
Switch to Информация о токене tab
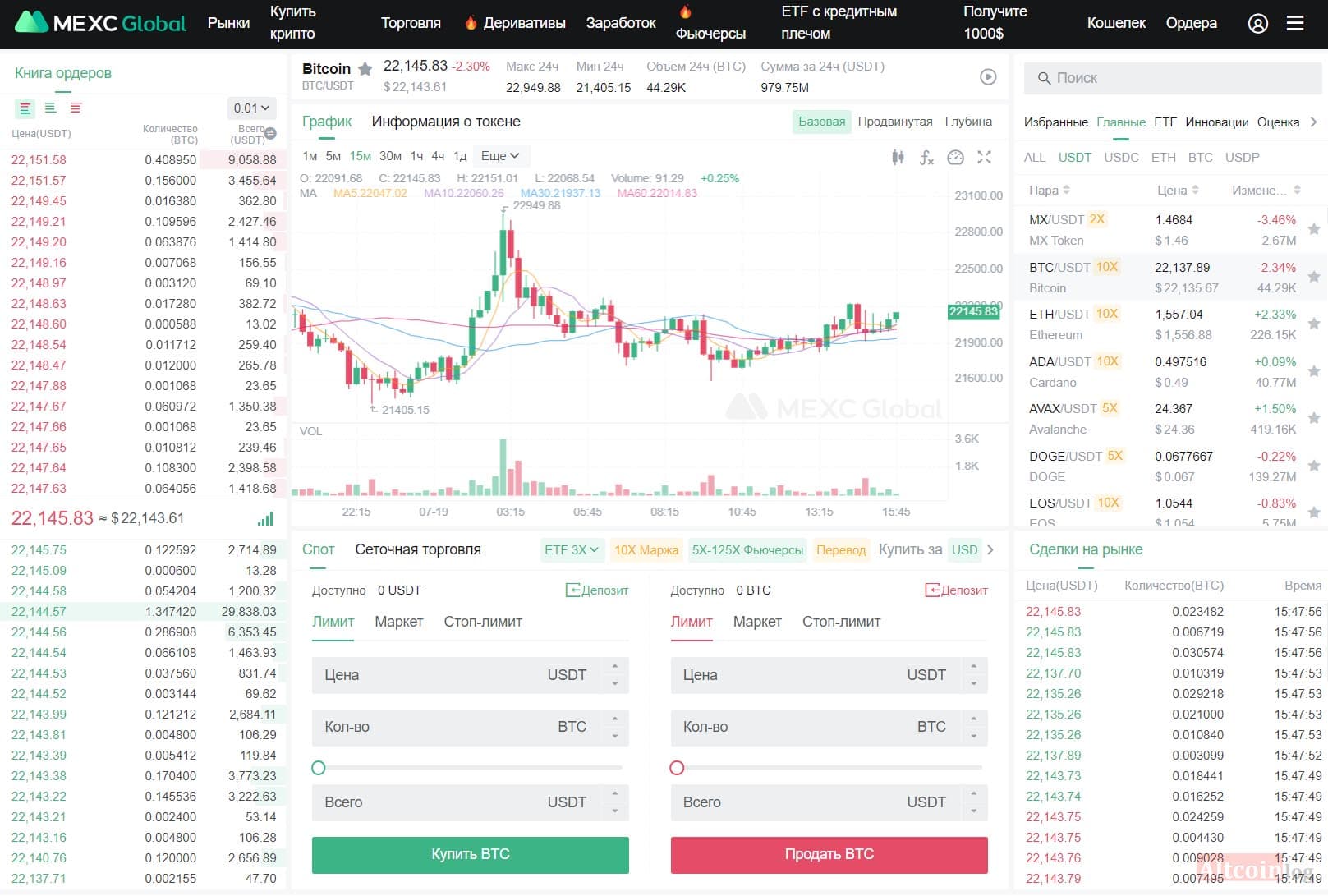(446, 122)
